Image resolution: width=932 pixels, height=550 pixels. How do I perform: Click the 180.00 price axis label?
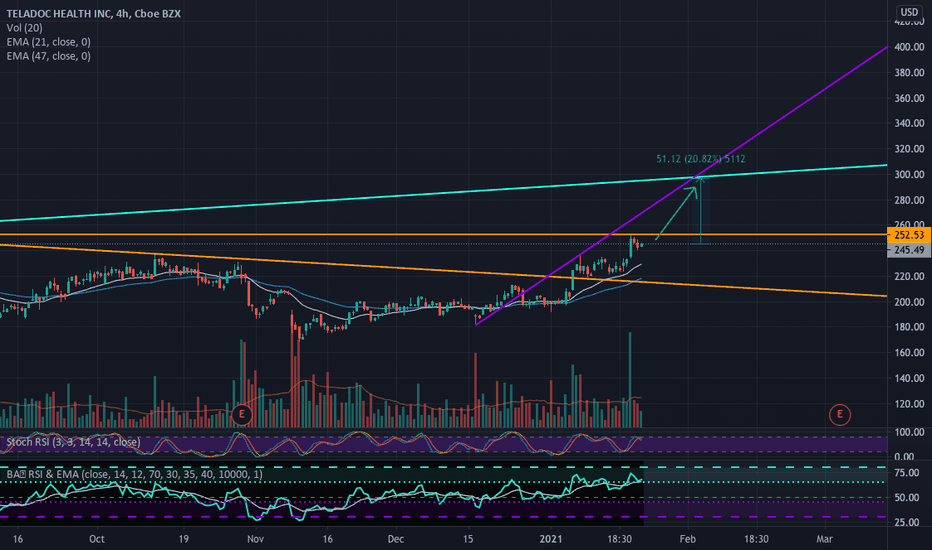click(909, 327)
